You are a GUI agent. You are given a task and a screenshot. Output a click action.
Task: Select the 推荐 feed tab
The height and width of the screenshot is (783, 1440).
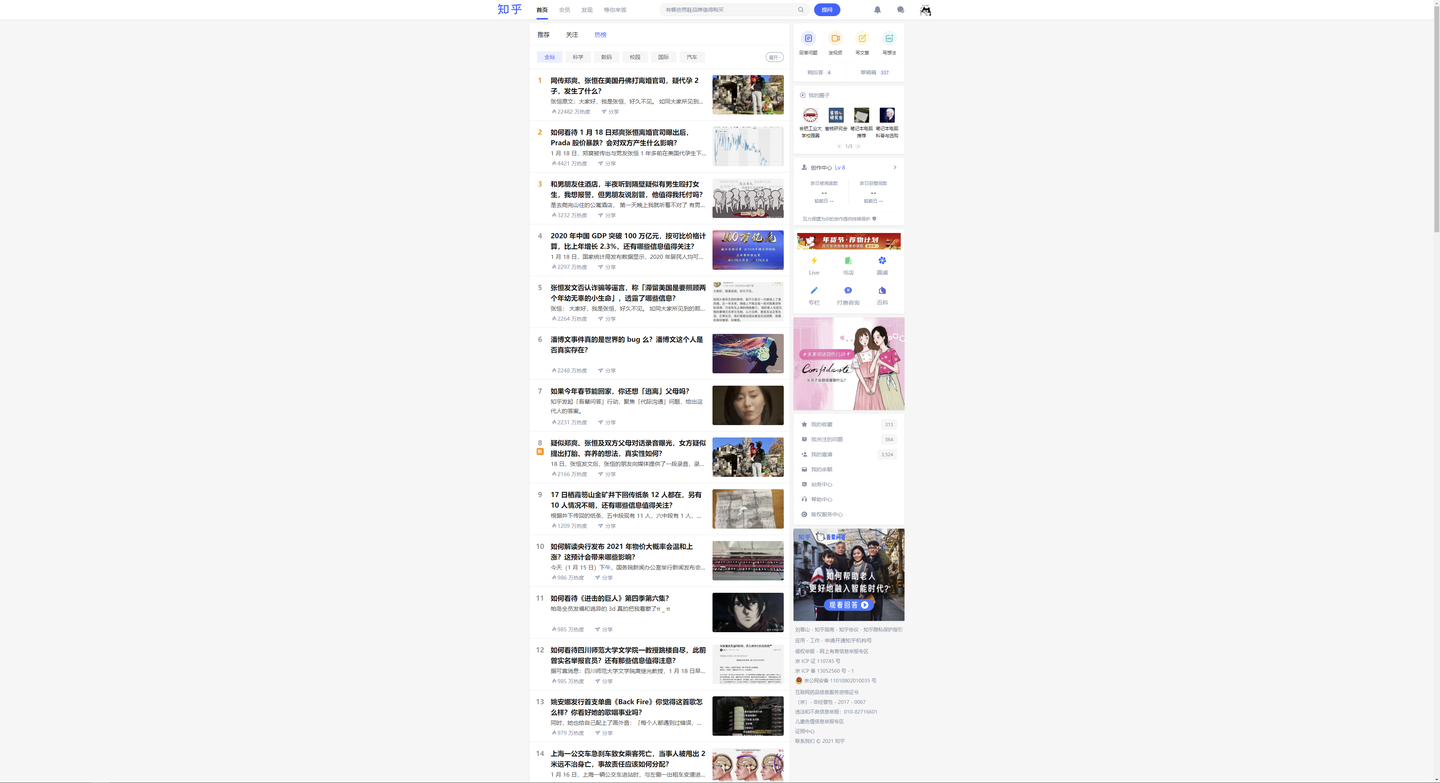pos(543,35)
